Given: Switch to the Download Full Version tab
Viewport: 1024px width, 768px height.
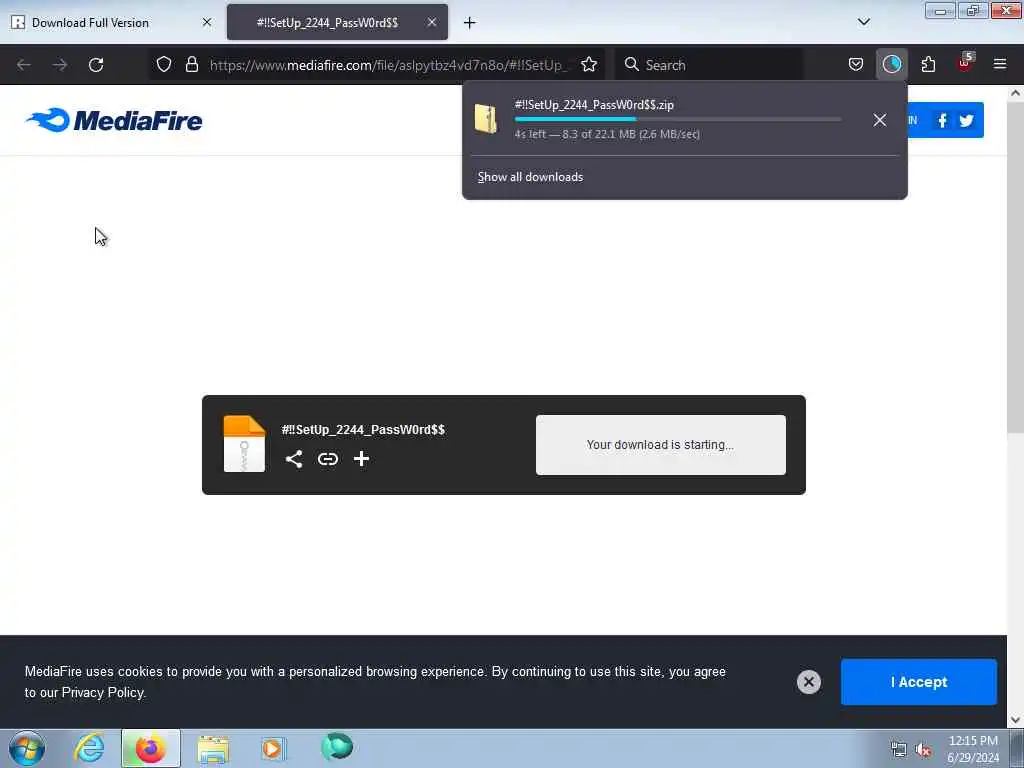Looking at the screenshot, I should click(x=111, y=23).
